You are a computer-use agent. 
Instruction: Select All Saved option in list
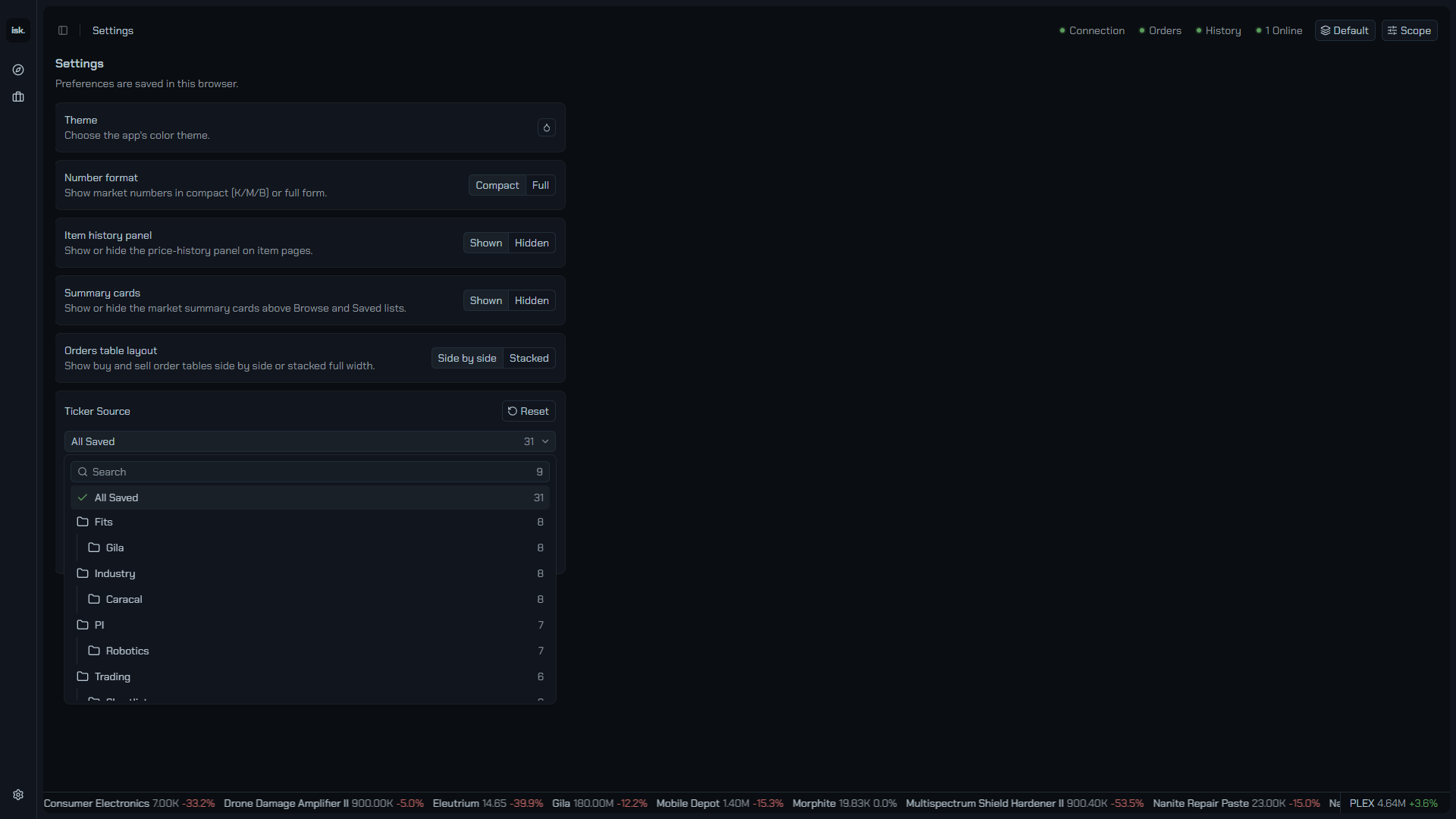pos(310,497)
